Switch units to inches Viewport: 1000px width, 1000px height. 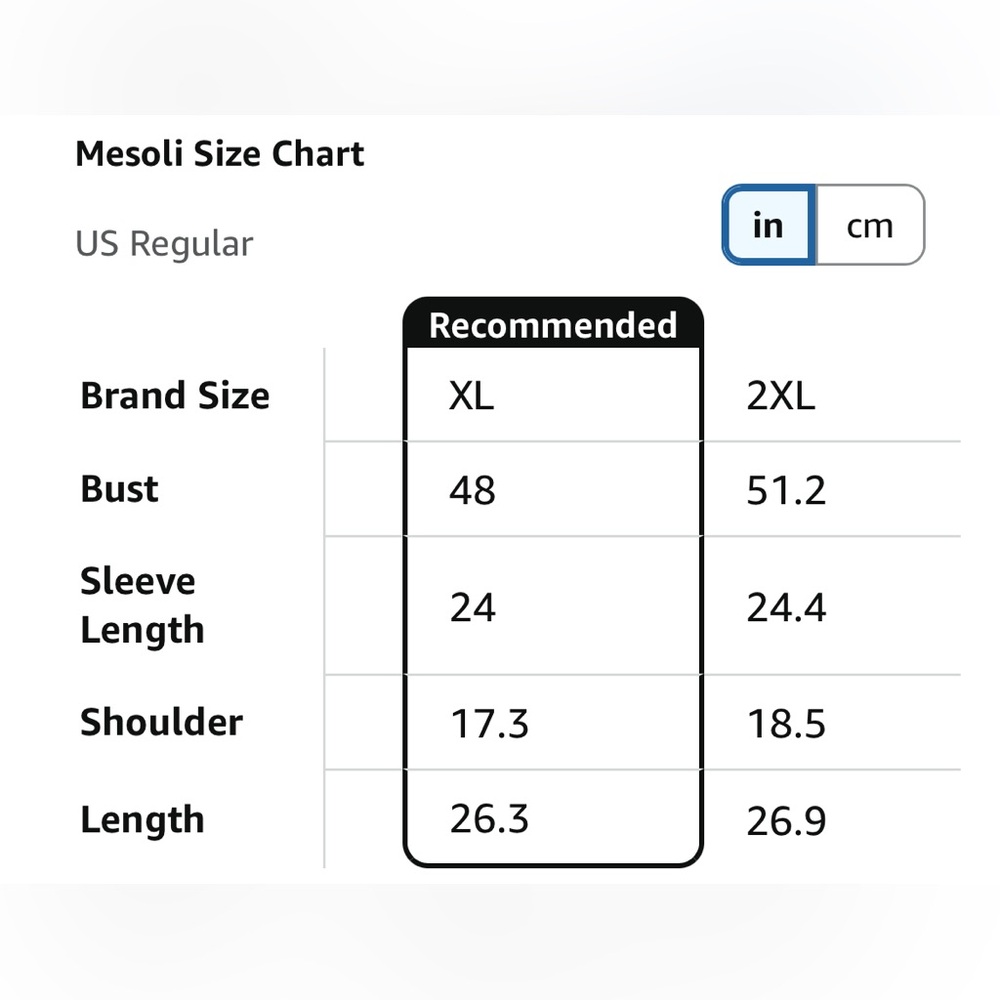pyautogui.click(x=768, y=226)
